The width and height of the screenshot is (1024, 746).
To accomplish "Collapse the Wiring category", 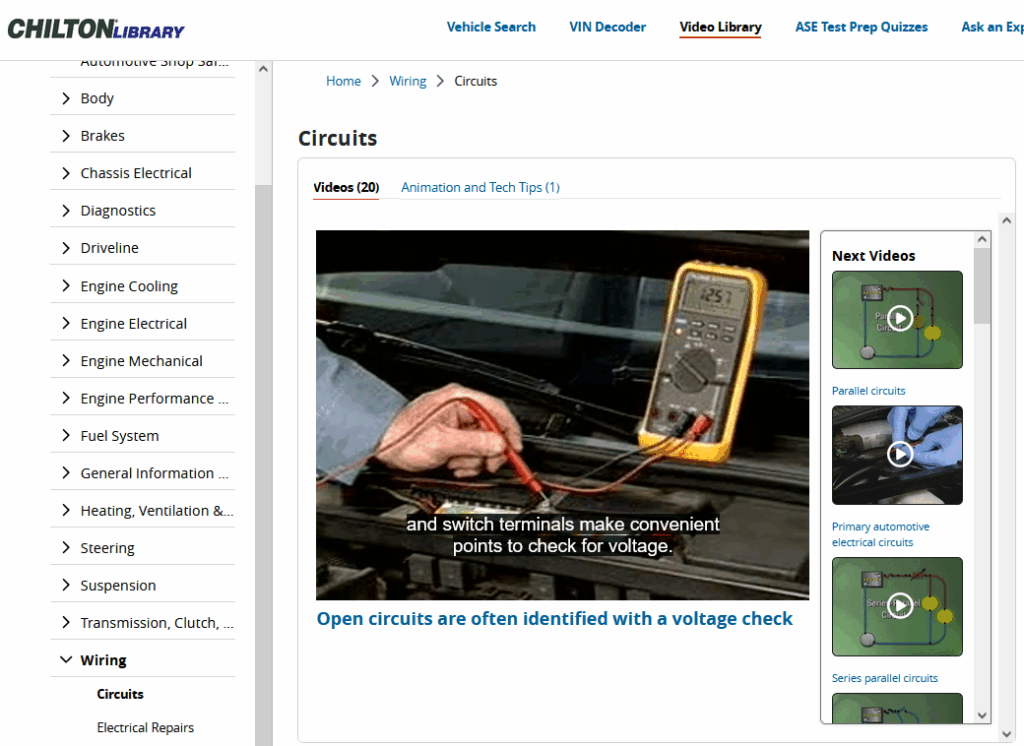I will 66,660.
